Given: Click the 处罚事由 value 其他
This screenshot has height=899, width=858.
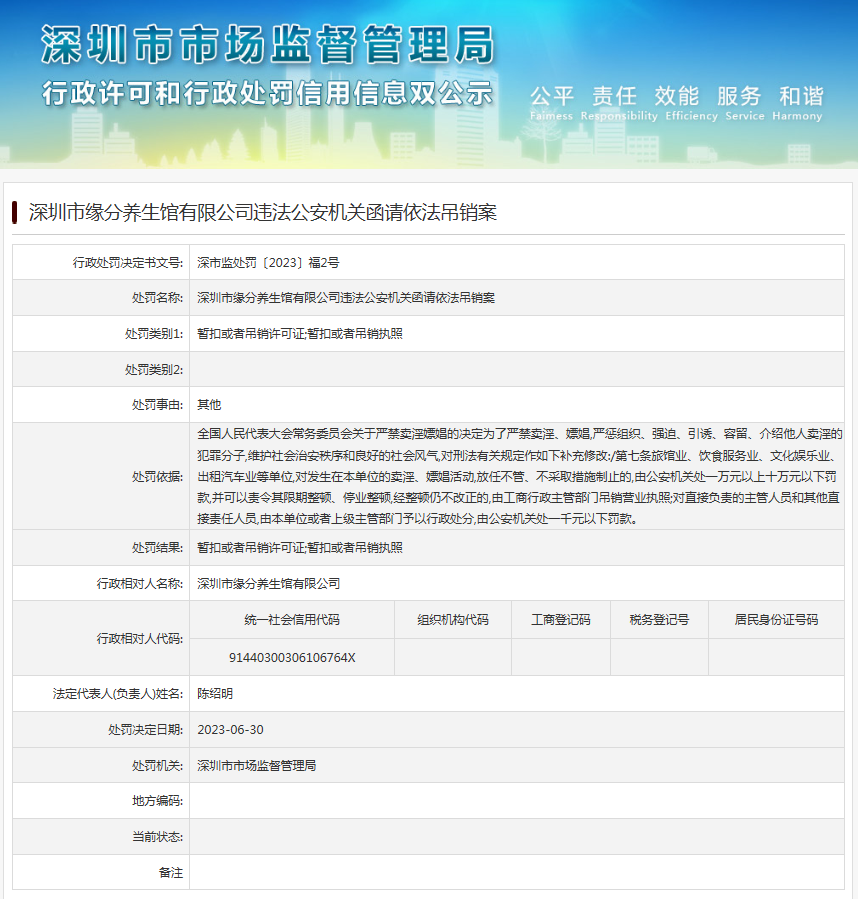Looking at the screenshot, I should point(209,405).
